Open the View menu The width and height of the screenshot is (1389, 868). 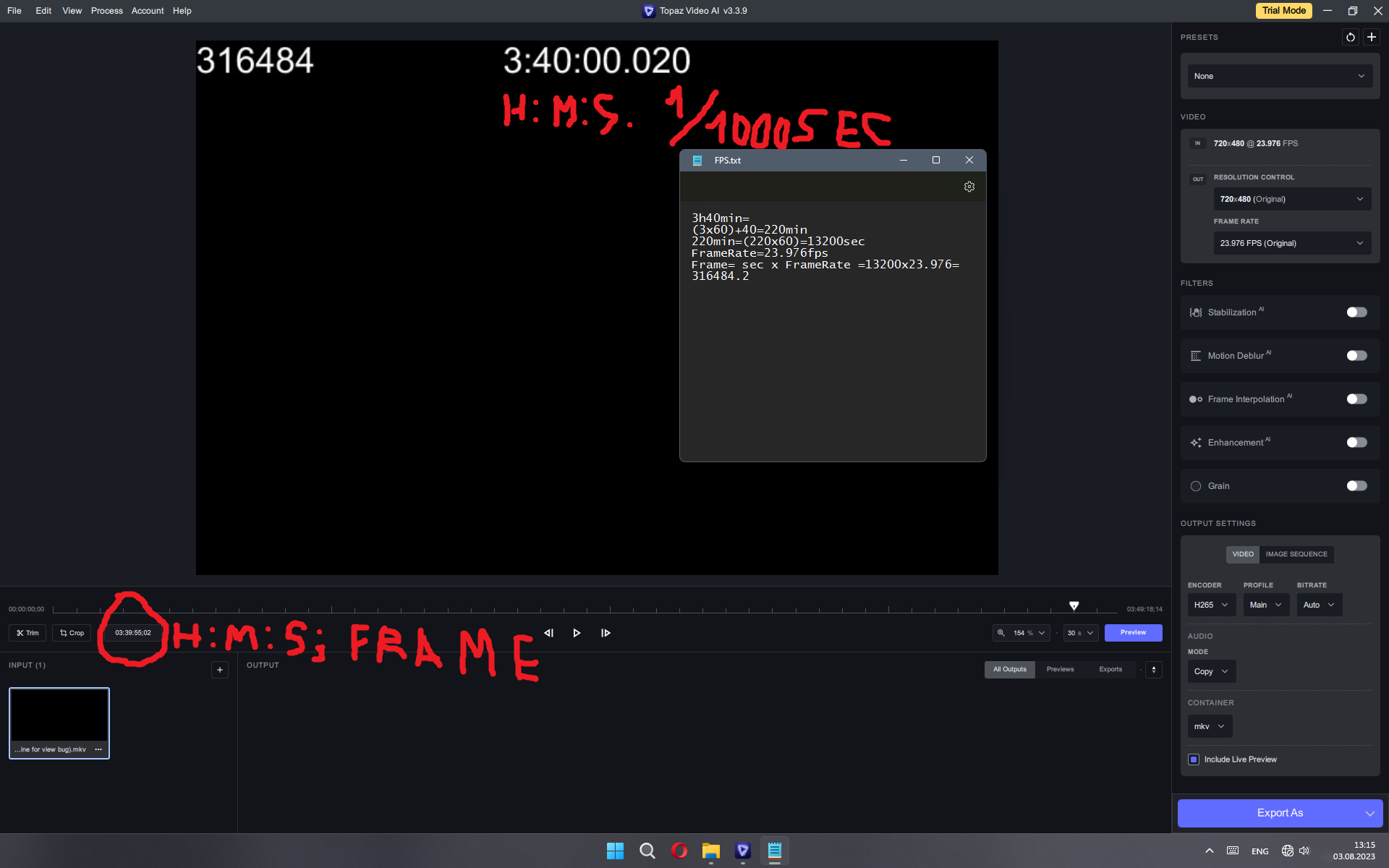(72, 11)
